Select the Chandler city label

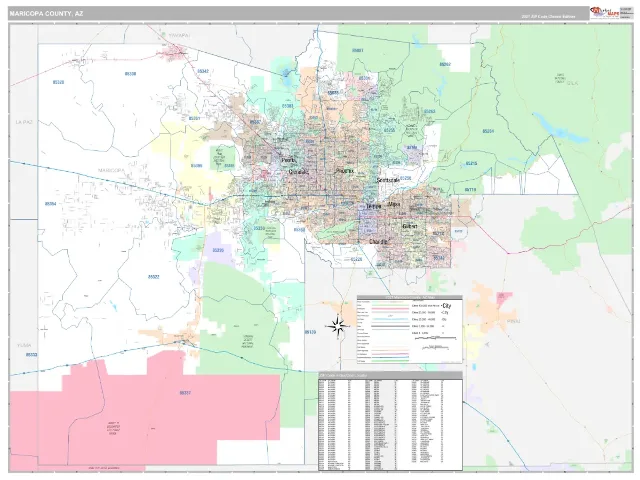378,242
